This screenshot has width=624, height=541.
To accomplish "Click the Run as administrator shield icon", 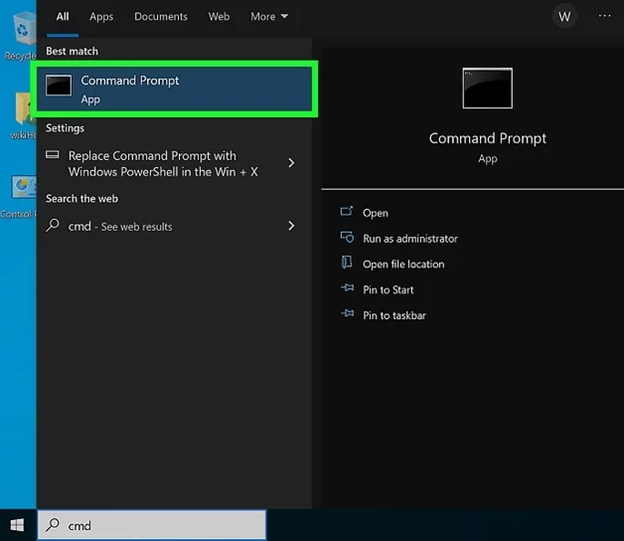I will [x=347, y=238].
